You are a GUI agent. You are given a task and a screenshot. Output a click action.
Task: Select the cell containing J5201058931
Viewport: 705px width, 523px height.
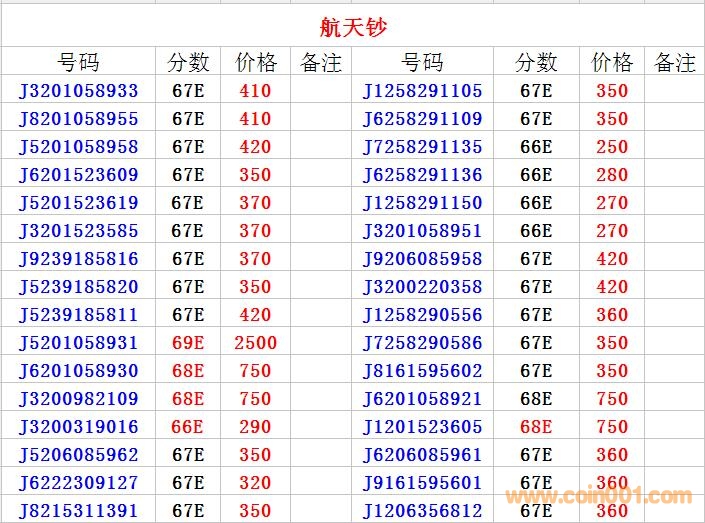tap(79, 343)
